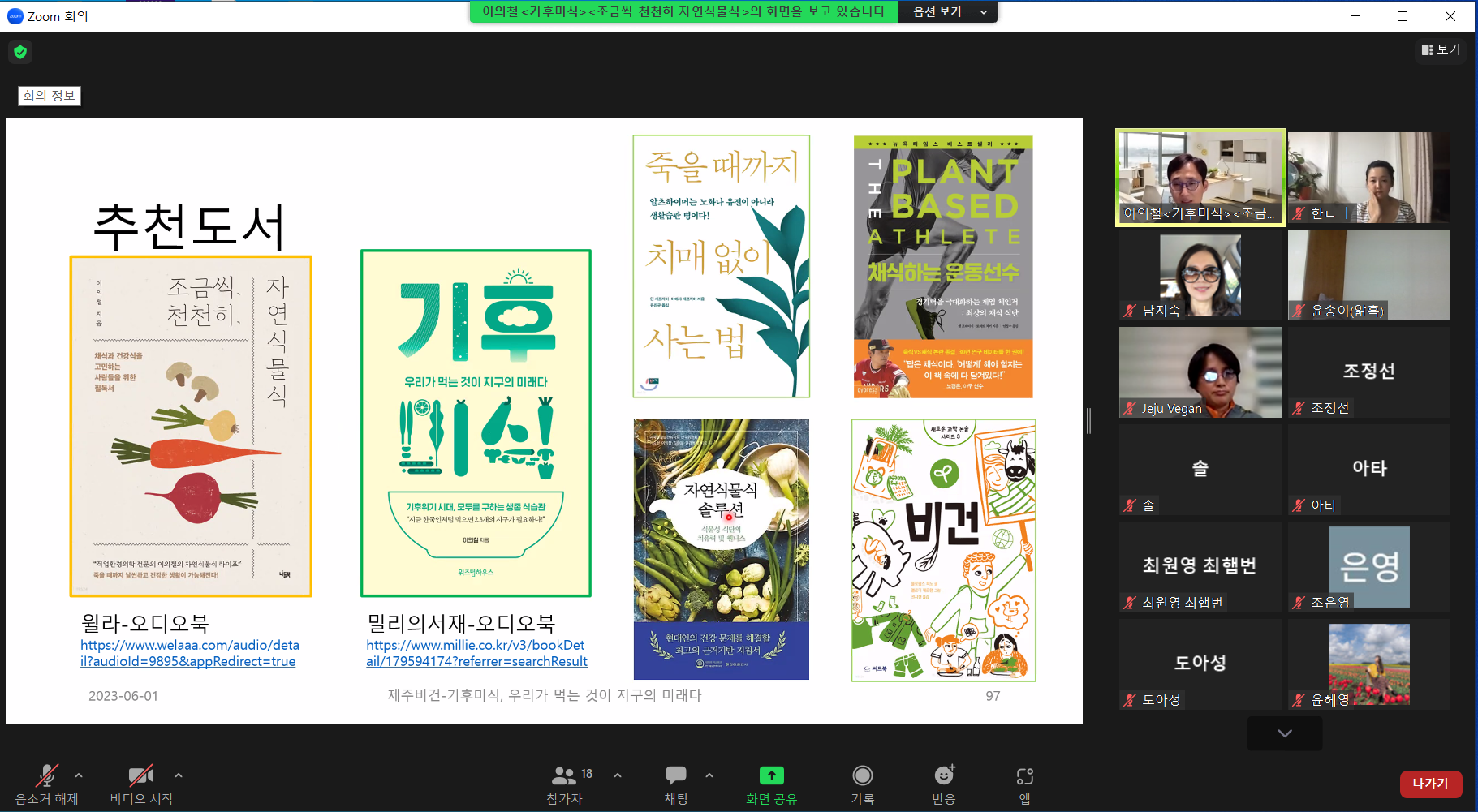This screenshot has height=812, width=1478.
Task: Expand participants options arrow
Action: click(618, 775)
